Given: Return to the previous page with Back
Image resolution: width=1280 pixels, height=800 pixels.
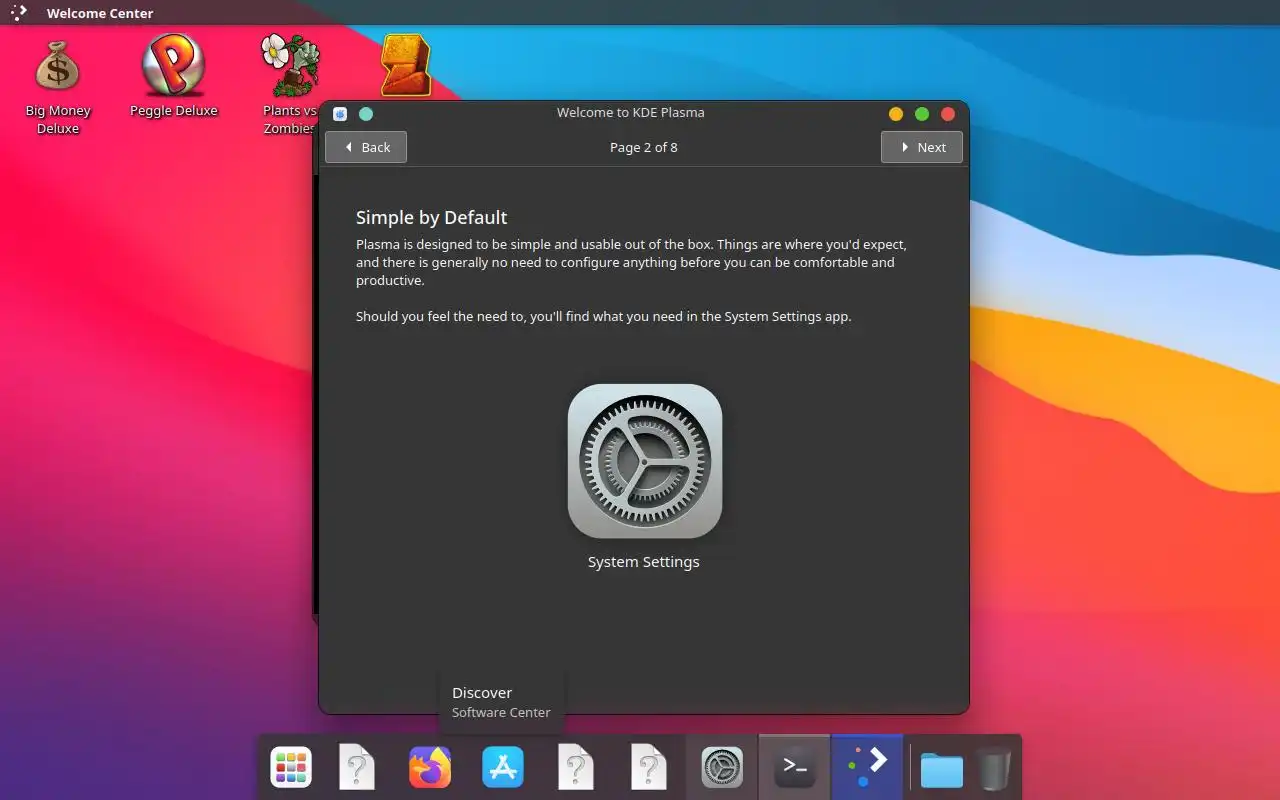Looking at the screenshot, I should point(366,147).
